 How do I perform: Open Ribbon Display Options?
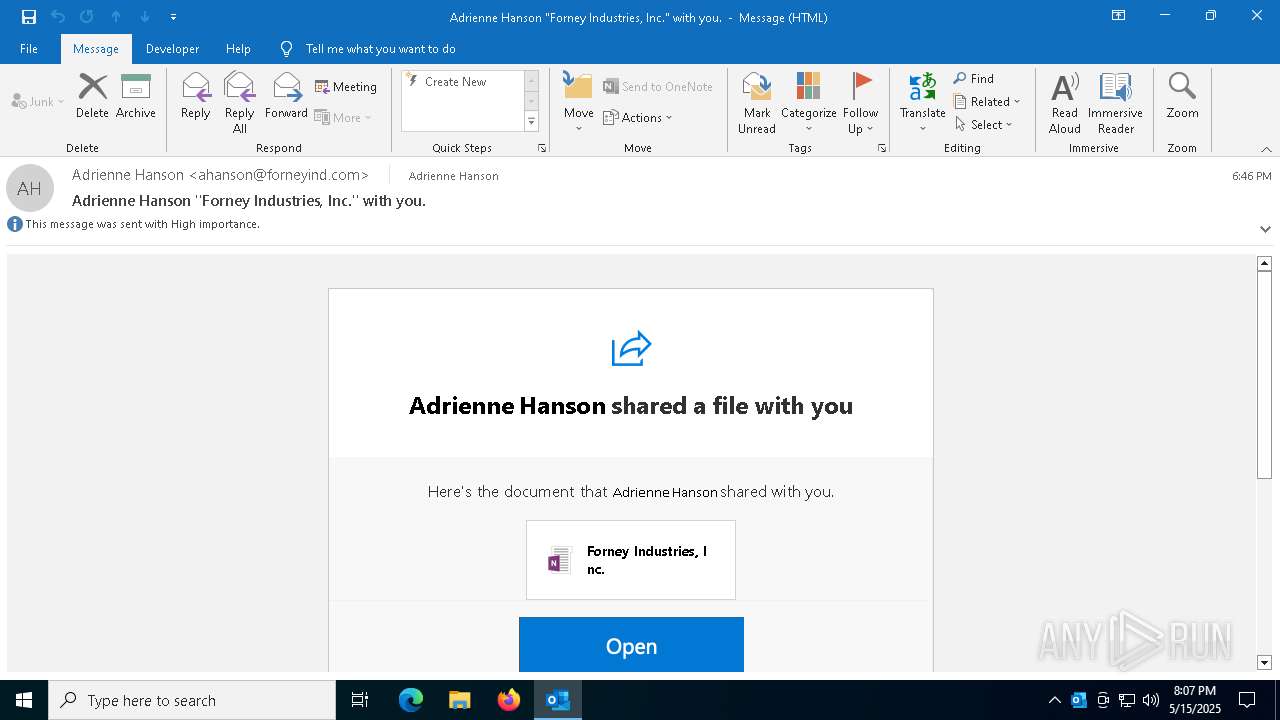(x=1119, y=16)
